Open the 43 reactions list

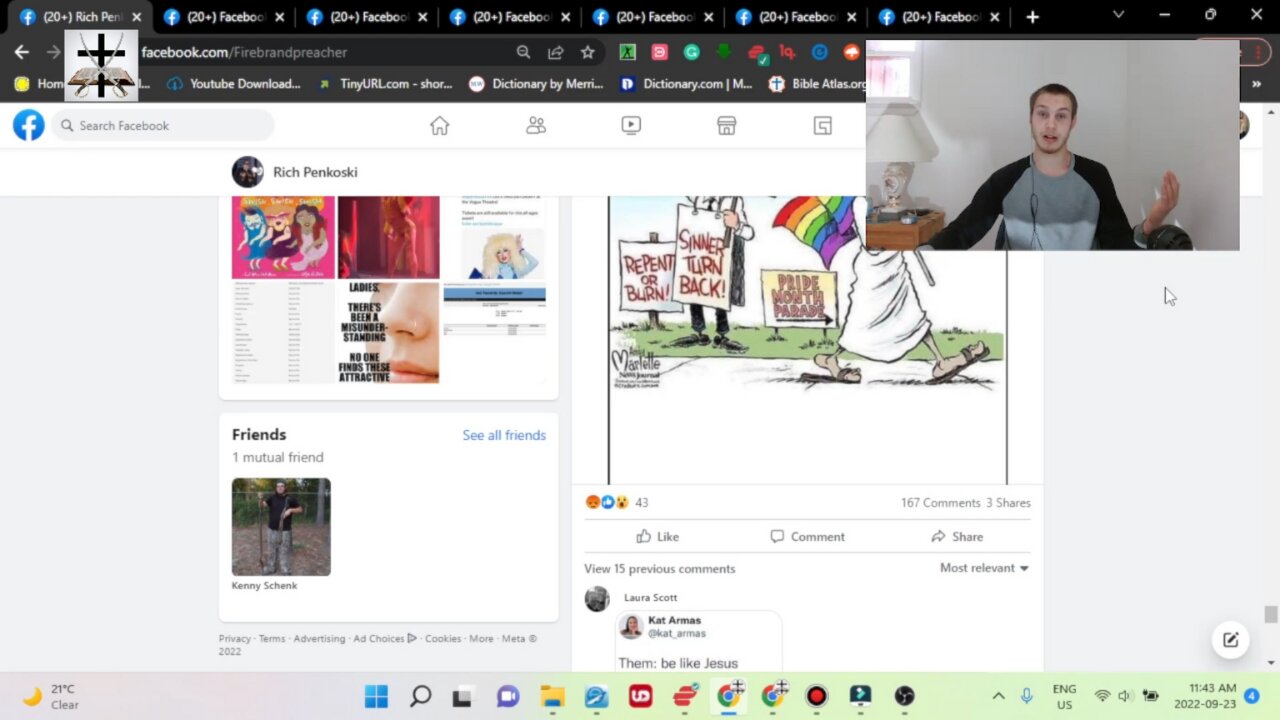[x=617, y=502]
